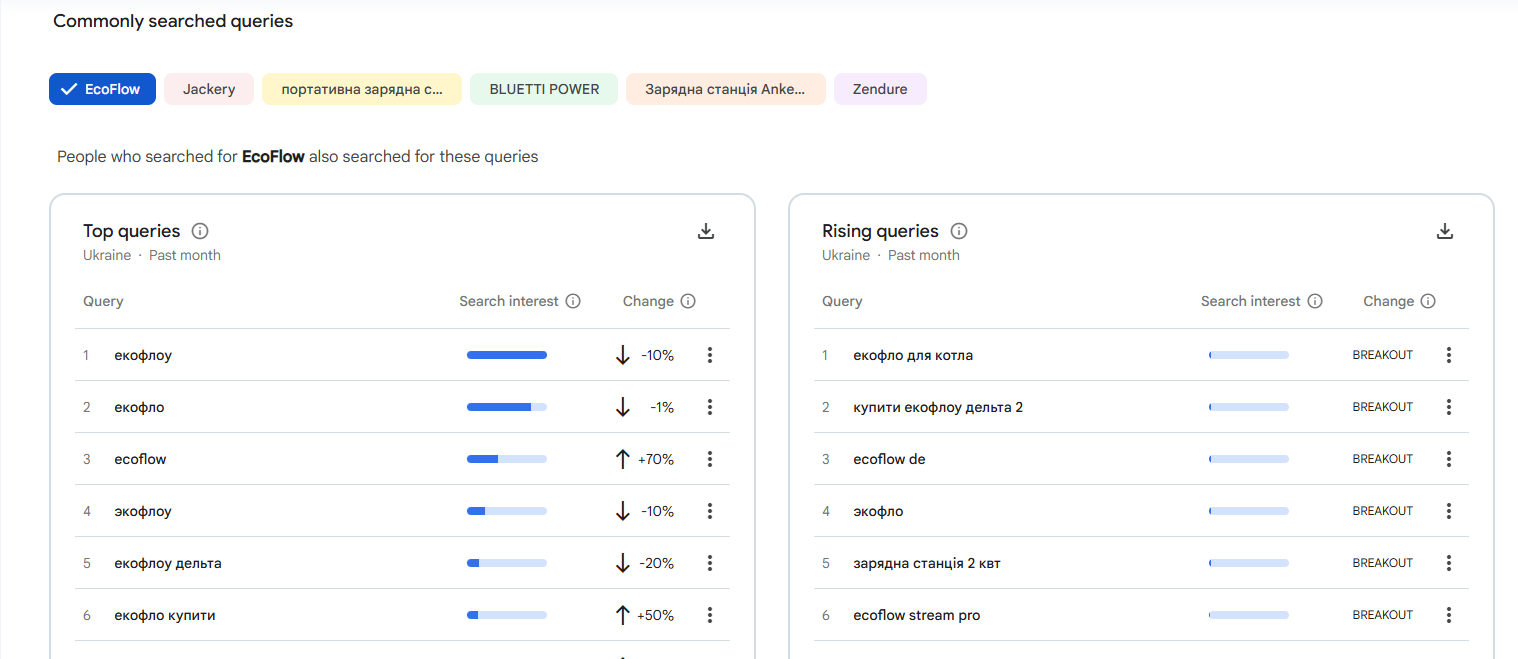Screen dimensions: 1518x659
Task: Select the EcoFlow chip
Action: coord(103,89)
